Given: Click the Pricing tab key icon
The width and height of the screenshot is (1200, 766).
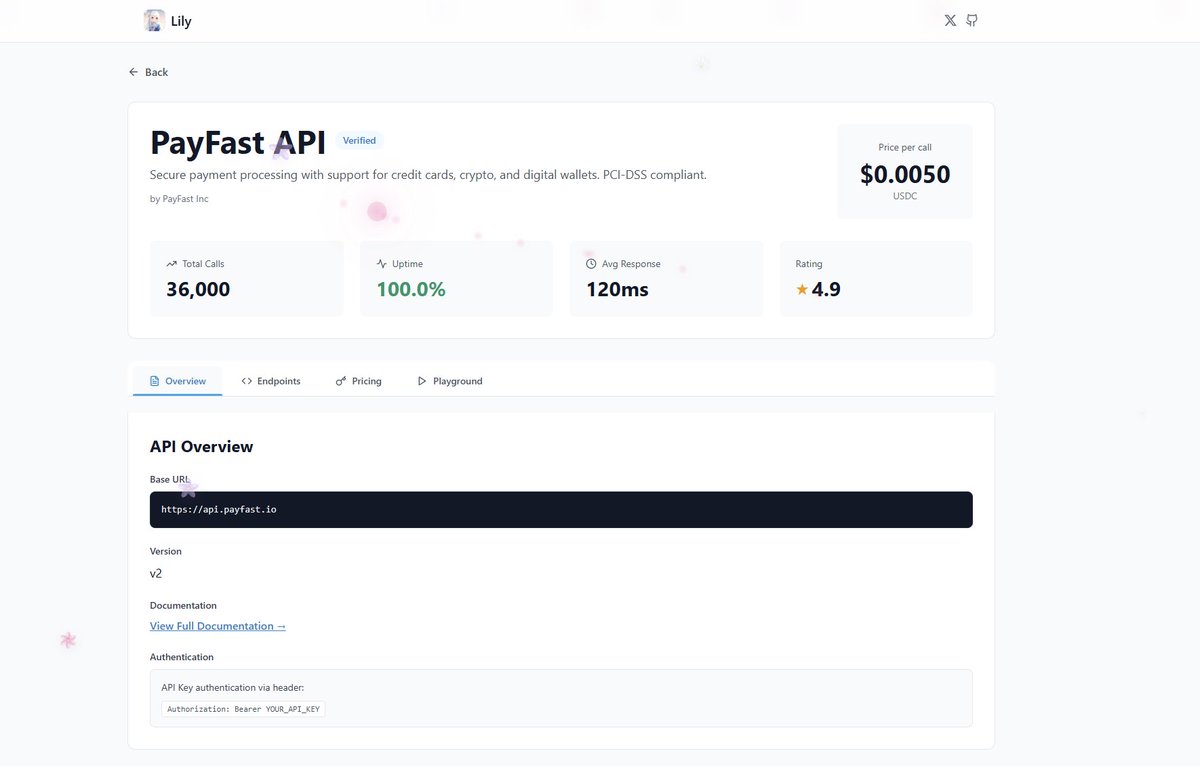Looking at the screenshot, I should 341,381.
